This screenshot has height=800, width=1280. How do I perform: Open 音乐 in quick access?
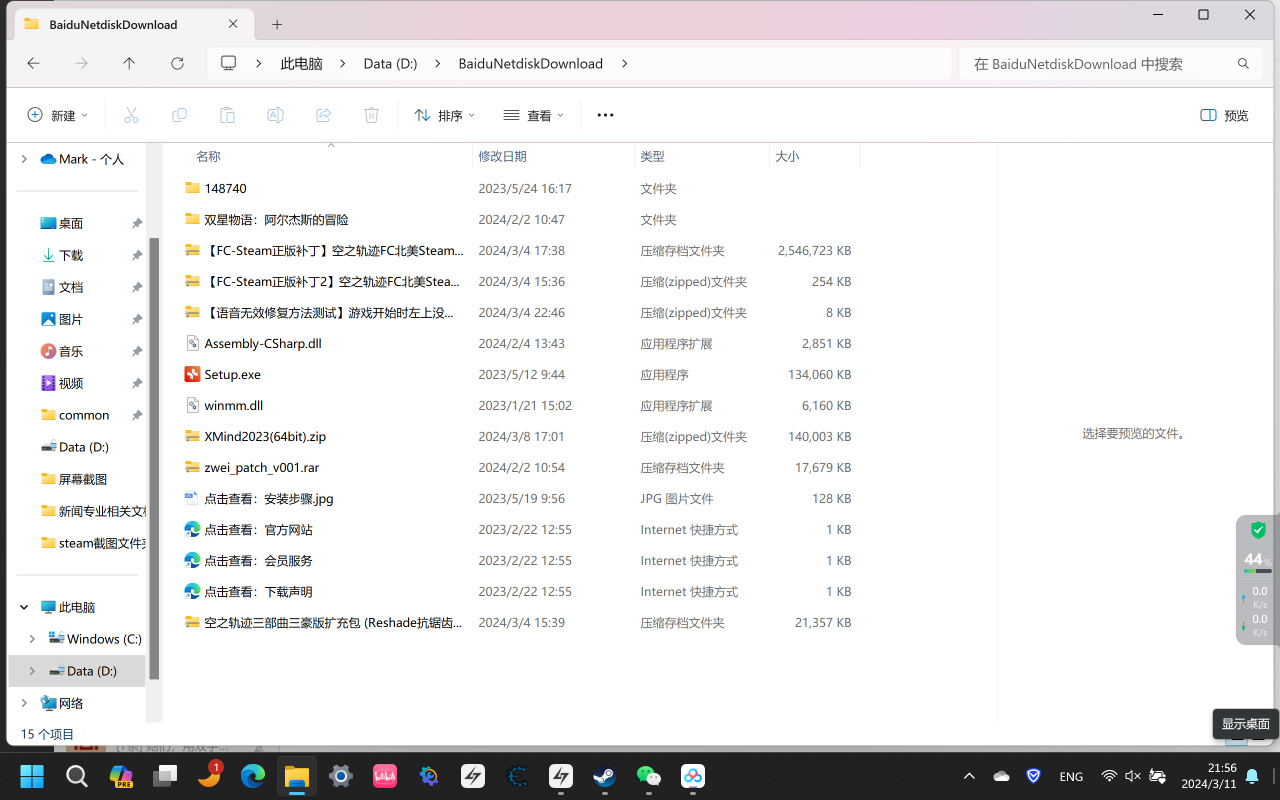coord(70,351)
